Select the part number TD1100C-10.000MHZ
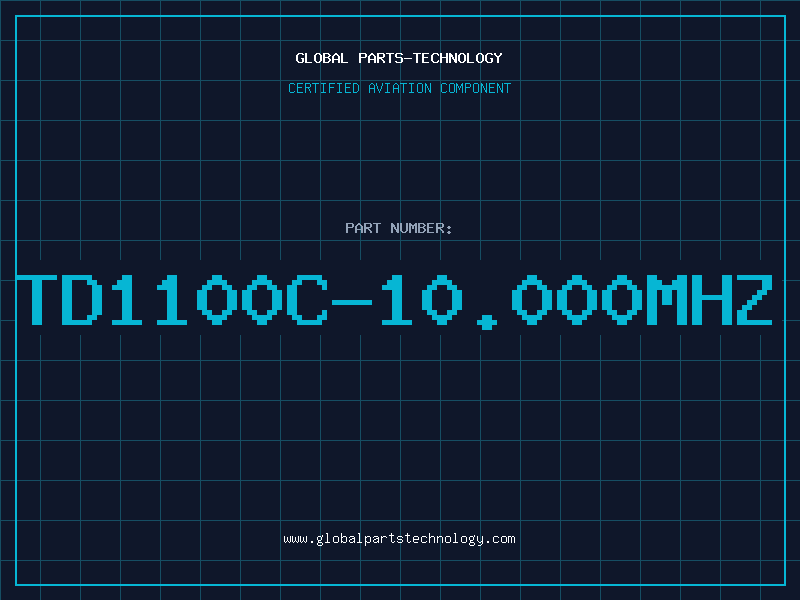The image size is (800, 600). [x=395, y=301]
